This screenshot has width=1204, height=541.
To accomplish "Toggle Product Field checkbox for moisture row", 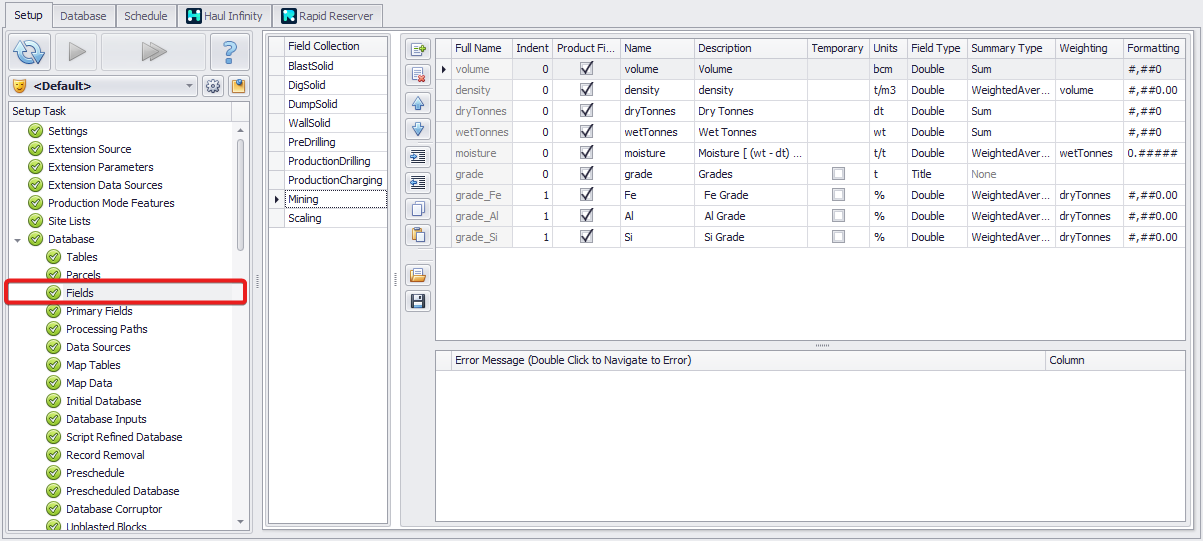I will [x=587, y=153].
